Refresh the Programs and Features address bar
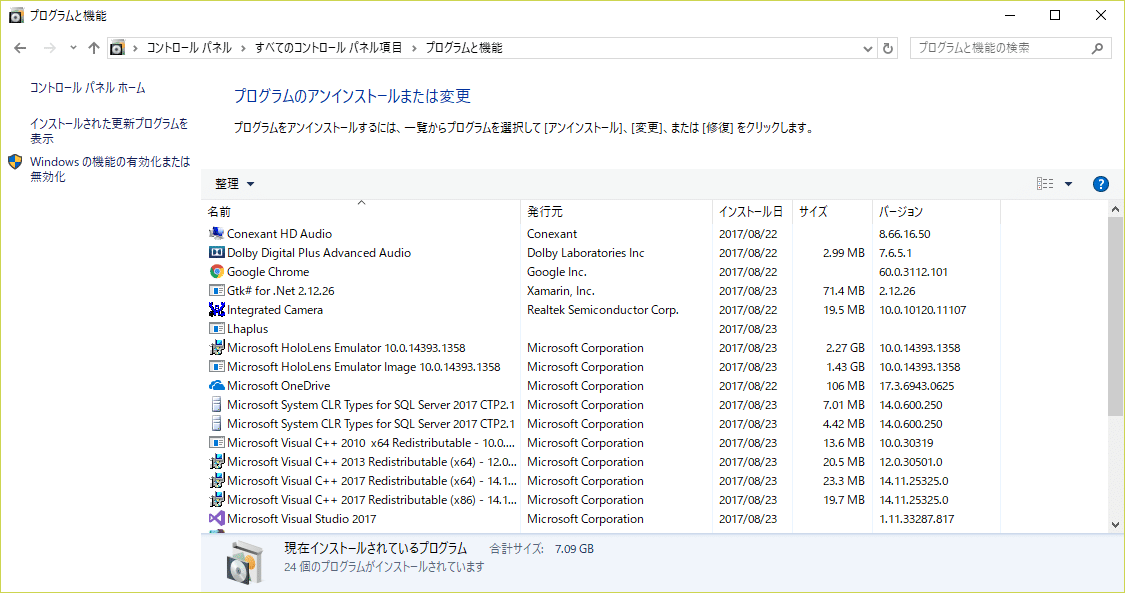This screenshot has width=1125, height=593. 888,48
